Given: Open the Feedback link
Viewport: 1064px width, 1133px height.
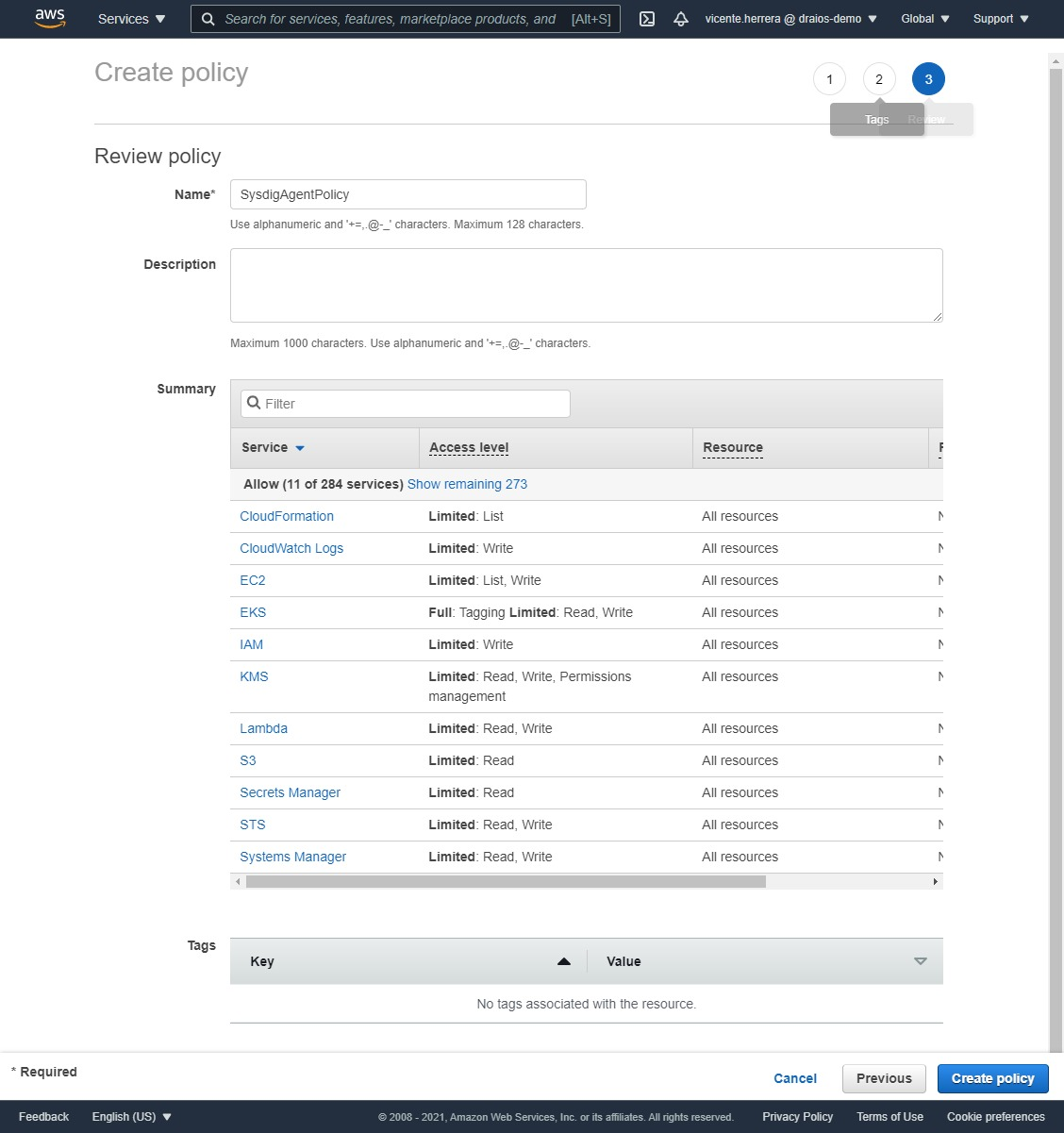Looking at the screenshot, I should coord(43,1117).
